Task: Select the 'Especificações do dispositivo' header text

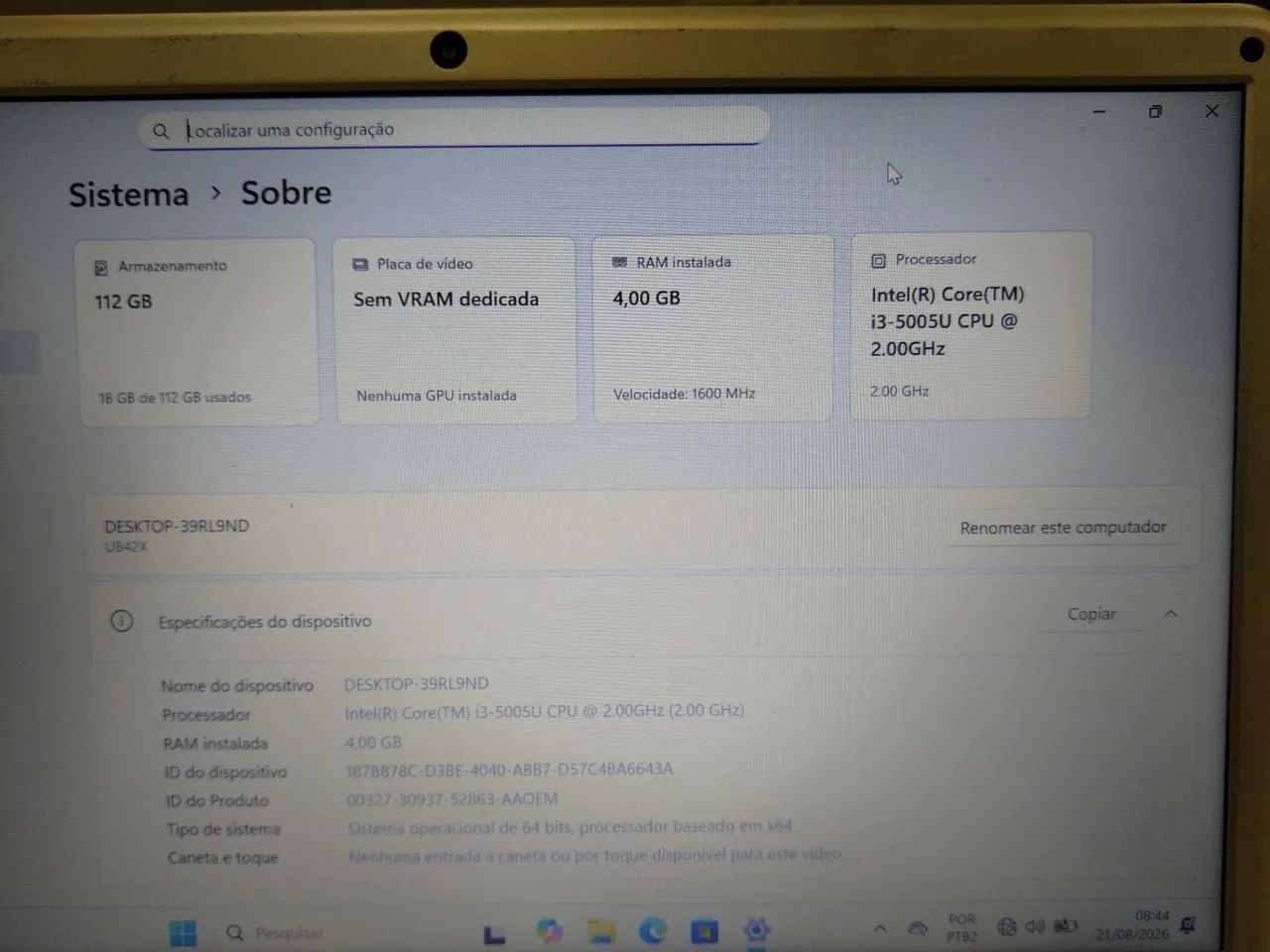Action: 265,622
